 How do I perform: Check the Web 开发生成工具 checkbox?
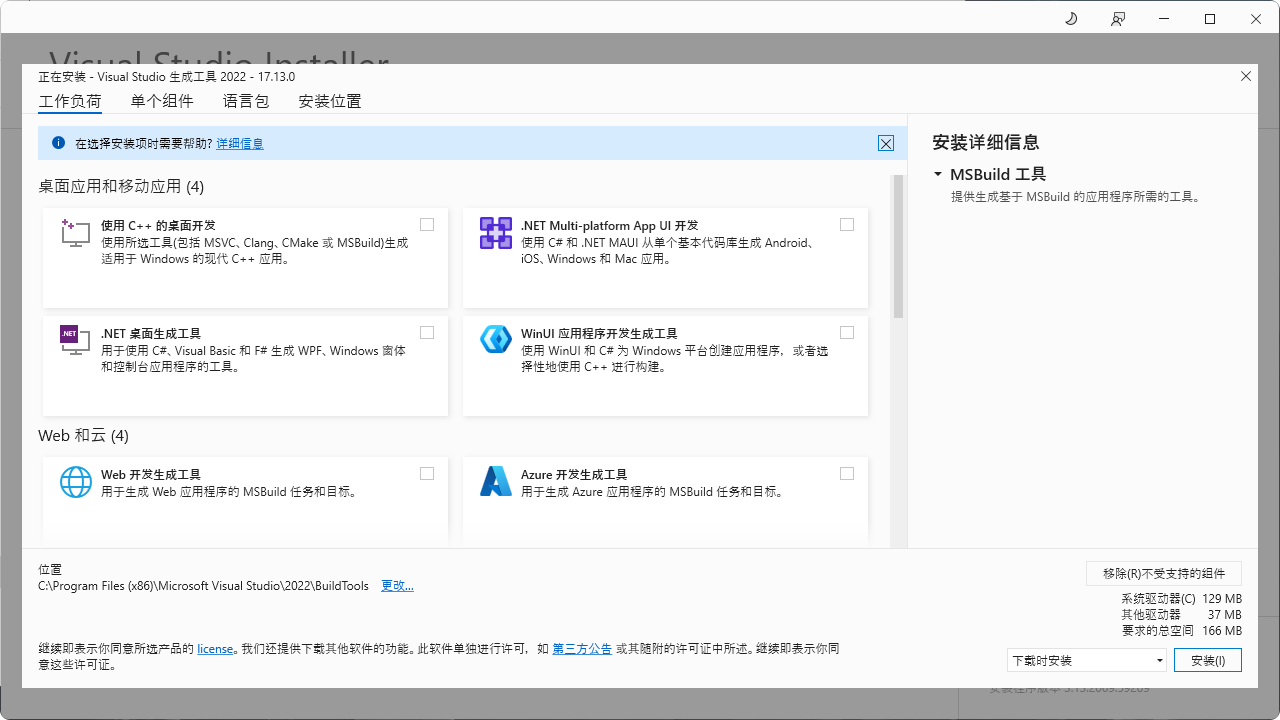[x=427, y=473]
